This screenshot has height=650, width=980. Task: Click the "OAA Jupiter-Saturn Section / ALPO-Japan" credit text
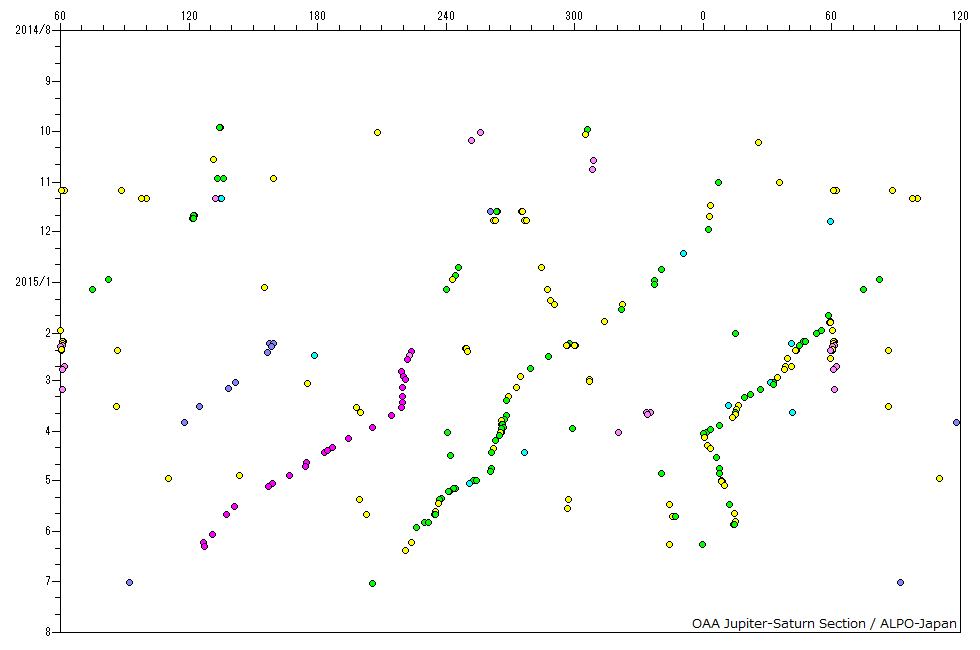(x=824, y=623)
